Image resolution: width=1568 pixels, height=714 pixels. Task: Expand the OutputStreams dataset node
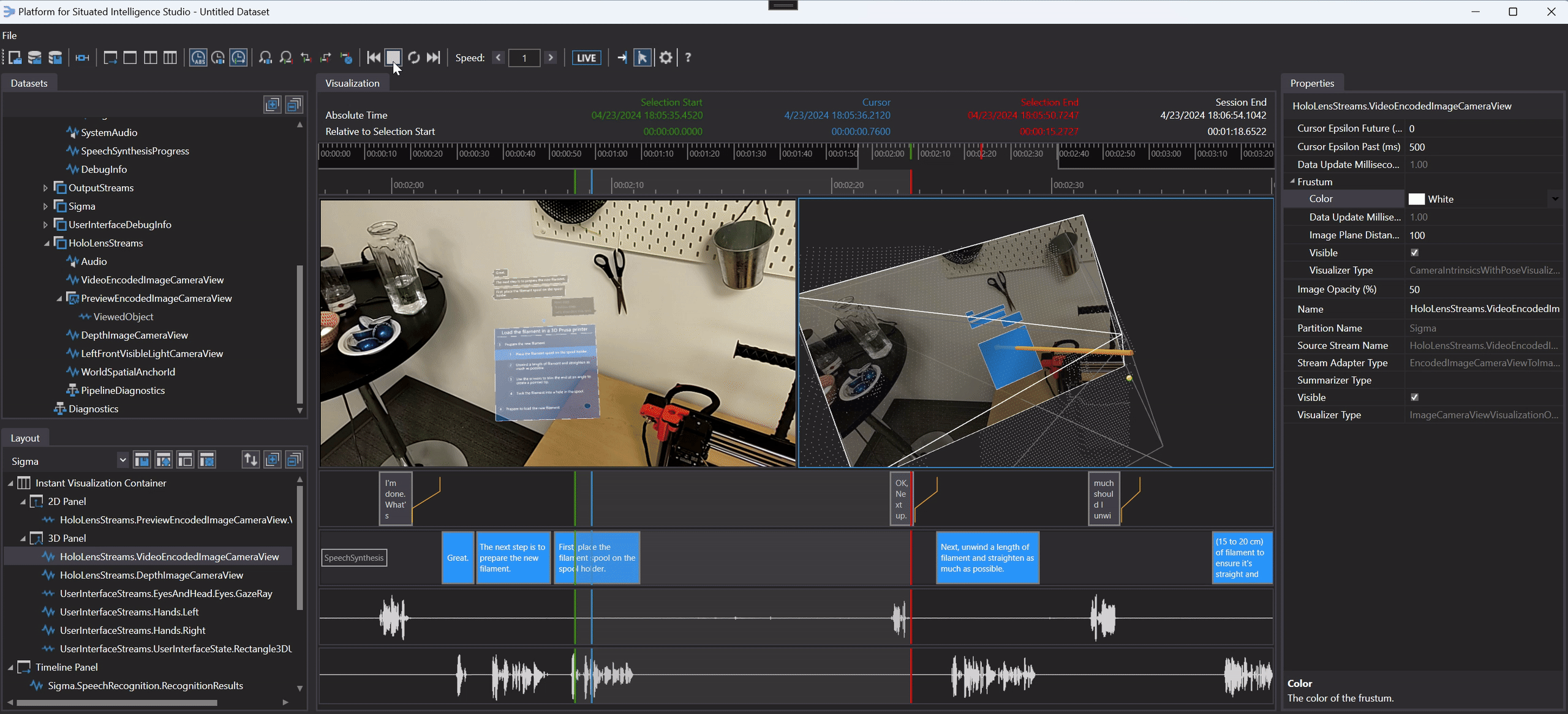click(46, 187)
